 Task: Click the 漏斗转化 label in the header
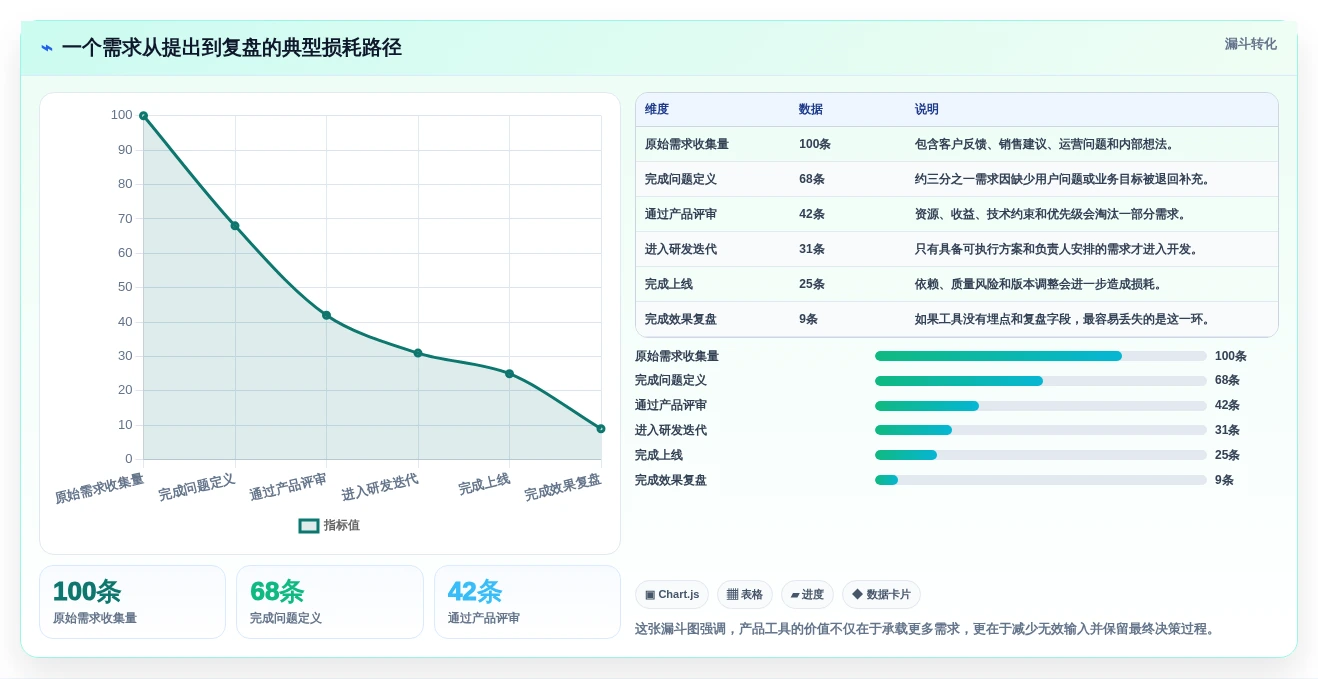1250,44
